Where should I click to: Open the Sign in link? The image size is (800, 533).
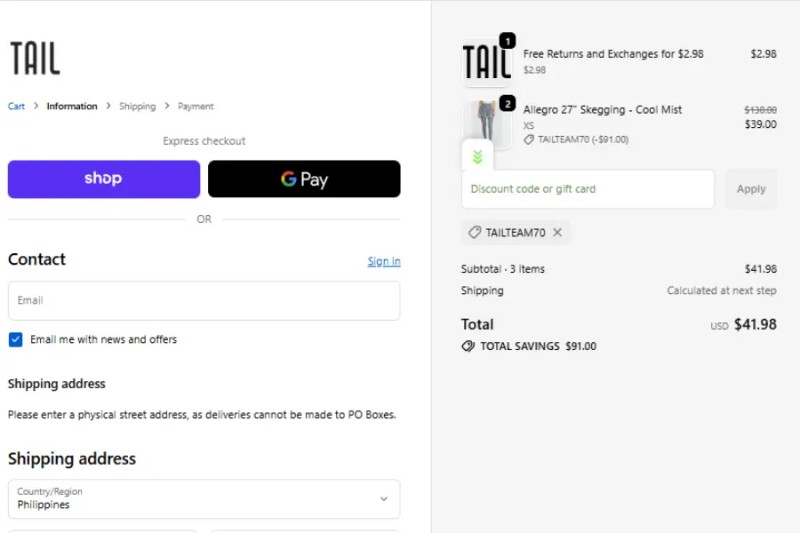(384, 261)
